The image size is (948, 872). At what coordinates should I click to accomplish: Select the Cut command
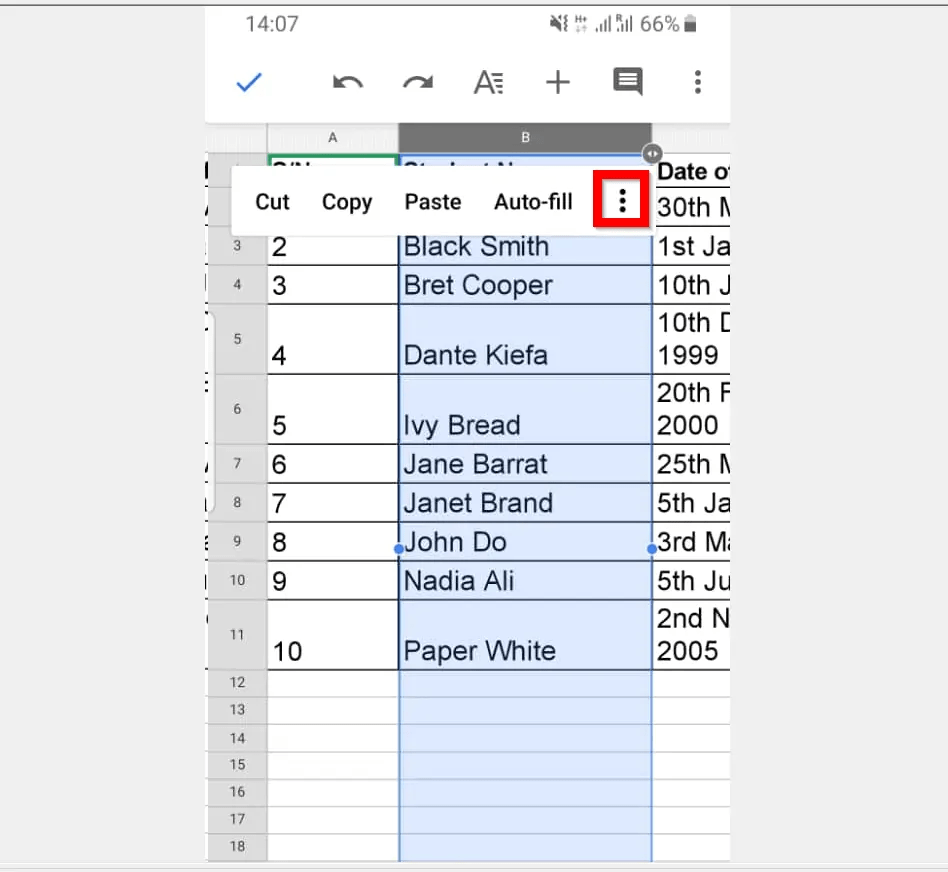[x=271, y=201]
